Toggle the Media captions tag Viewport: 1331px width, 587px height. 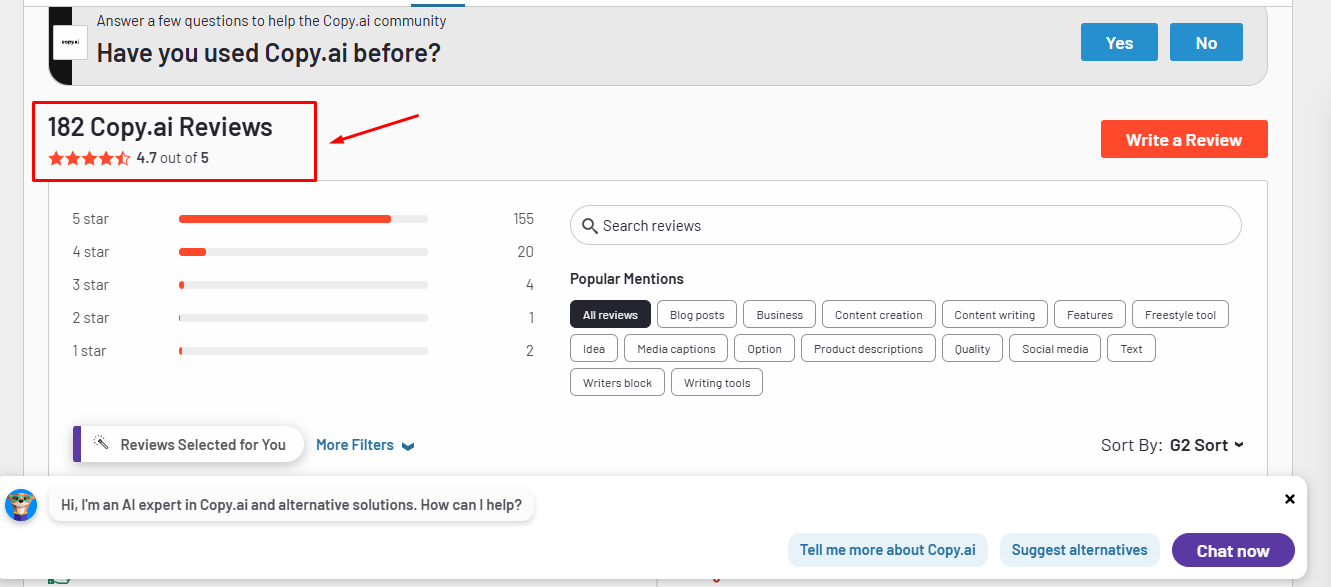click(676, 348)
